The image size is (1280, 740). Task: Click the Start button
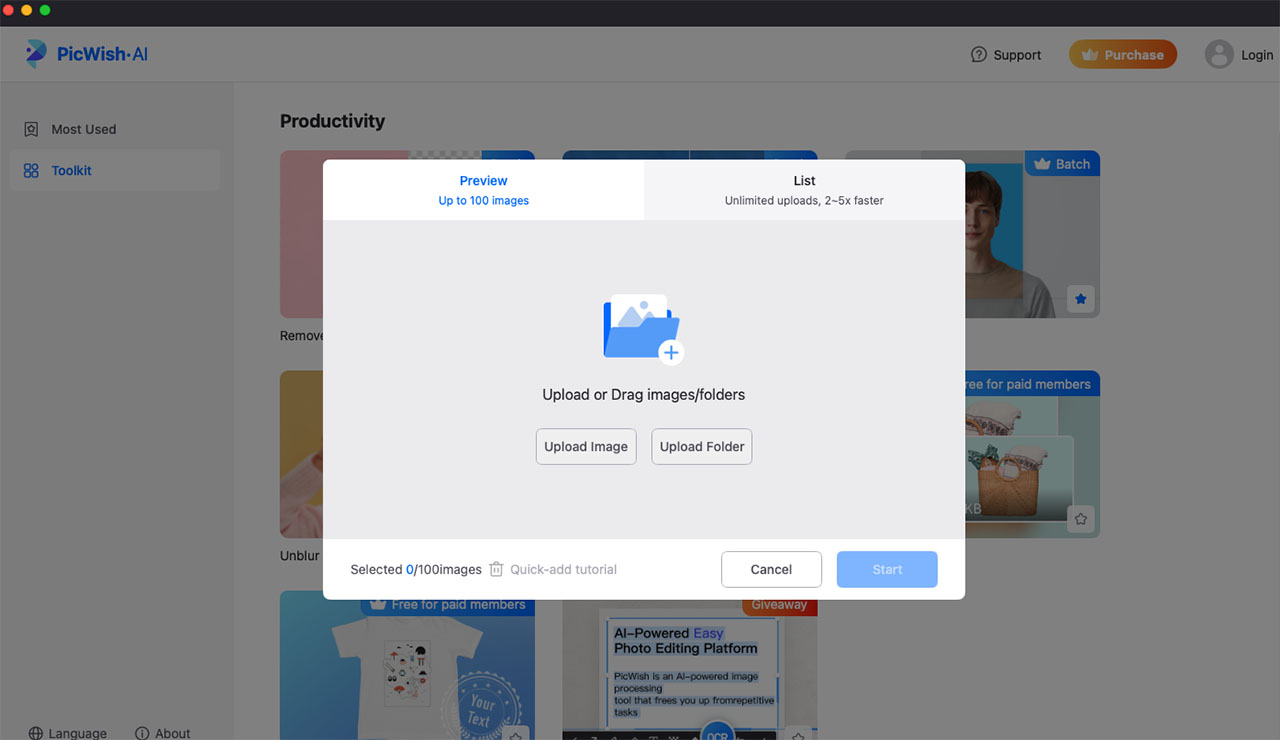887,569
